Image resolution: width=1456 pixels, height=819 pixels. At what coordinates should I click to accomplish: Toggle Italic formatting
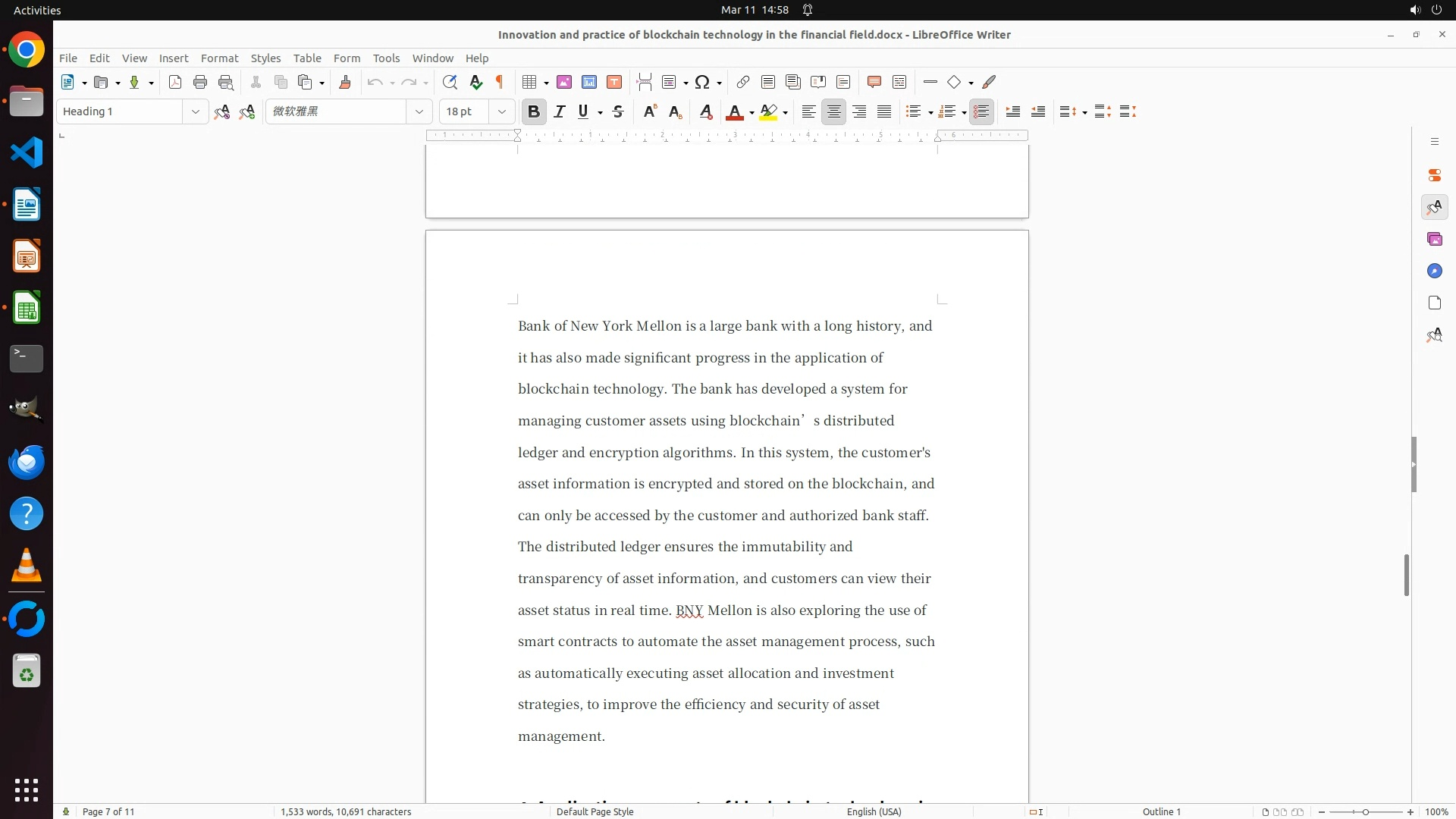click(x=560, y=111)
